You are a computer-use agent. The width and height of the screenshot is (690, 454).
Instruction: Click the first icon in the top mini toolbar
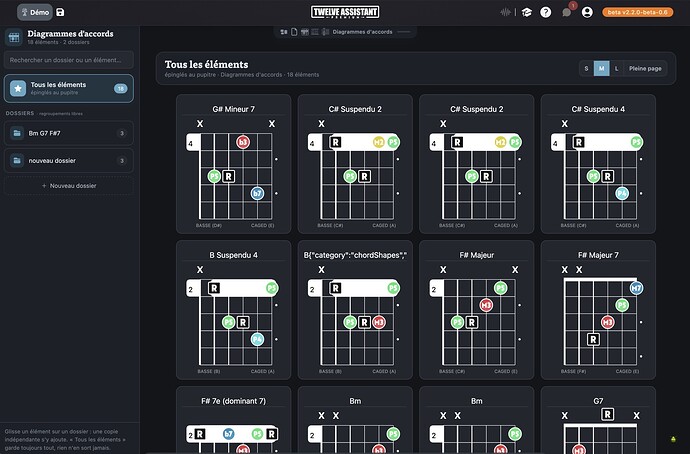pyautogui.click(x=284, y=32)
